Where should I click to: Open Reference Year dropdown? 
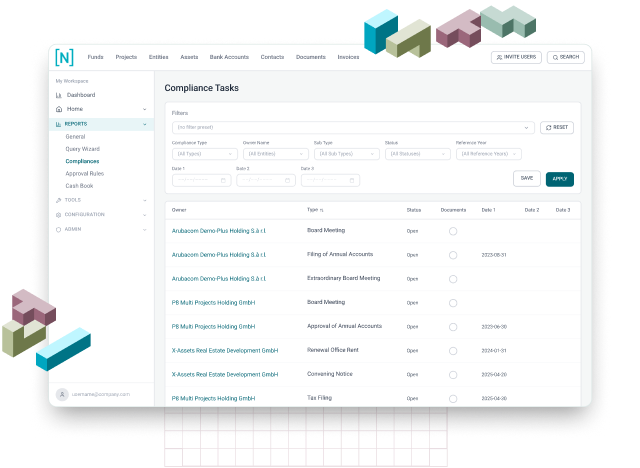point(489,154)
